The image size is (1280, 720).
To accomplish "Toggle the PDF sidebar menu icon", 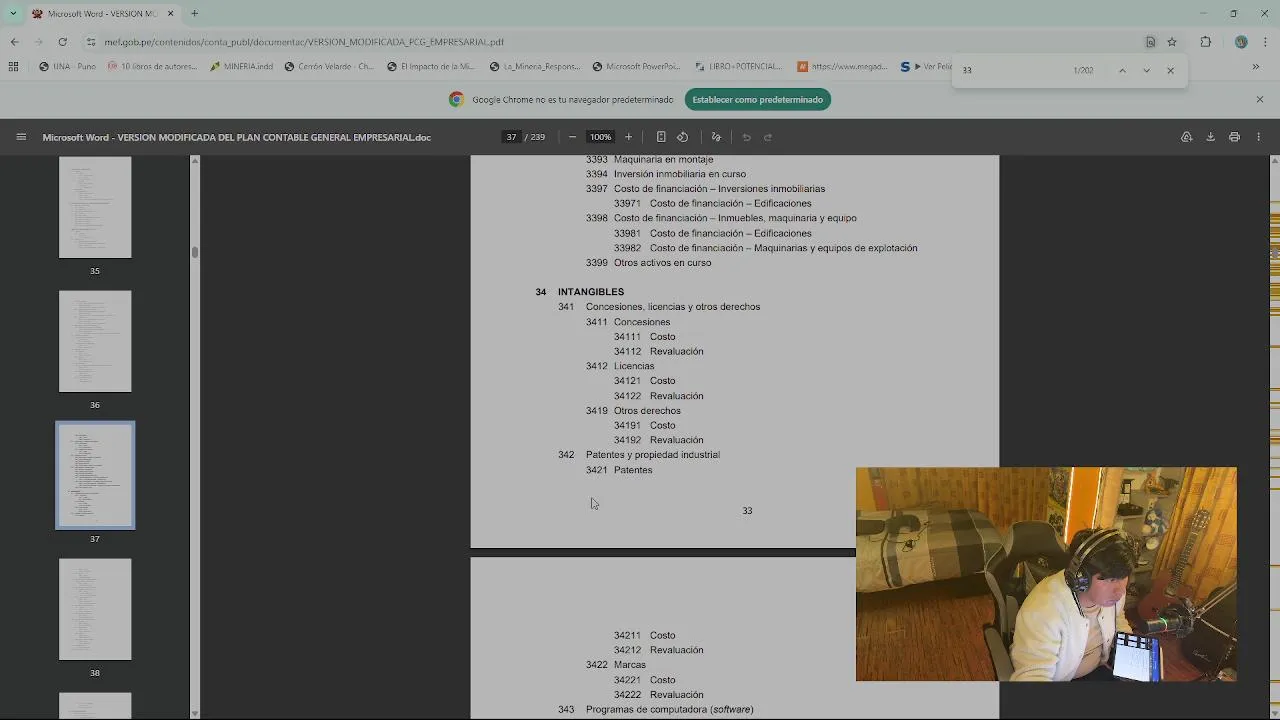I will (21, 137).
